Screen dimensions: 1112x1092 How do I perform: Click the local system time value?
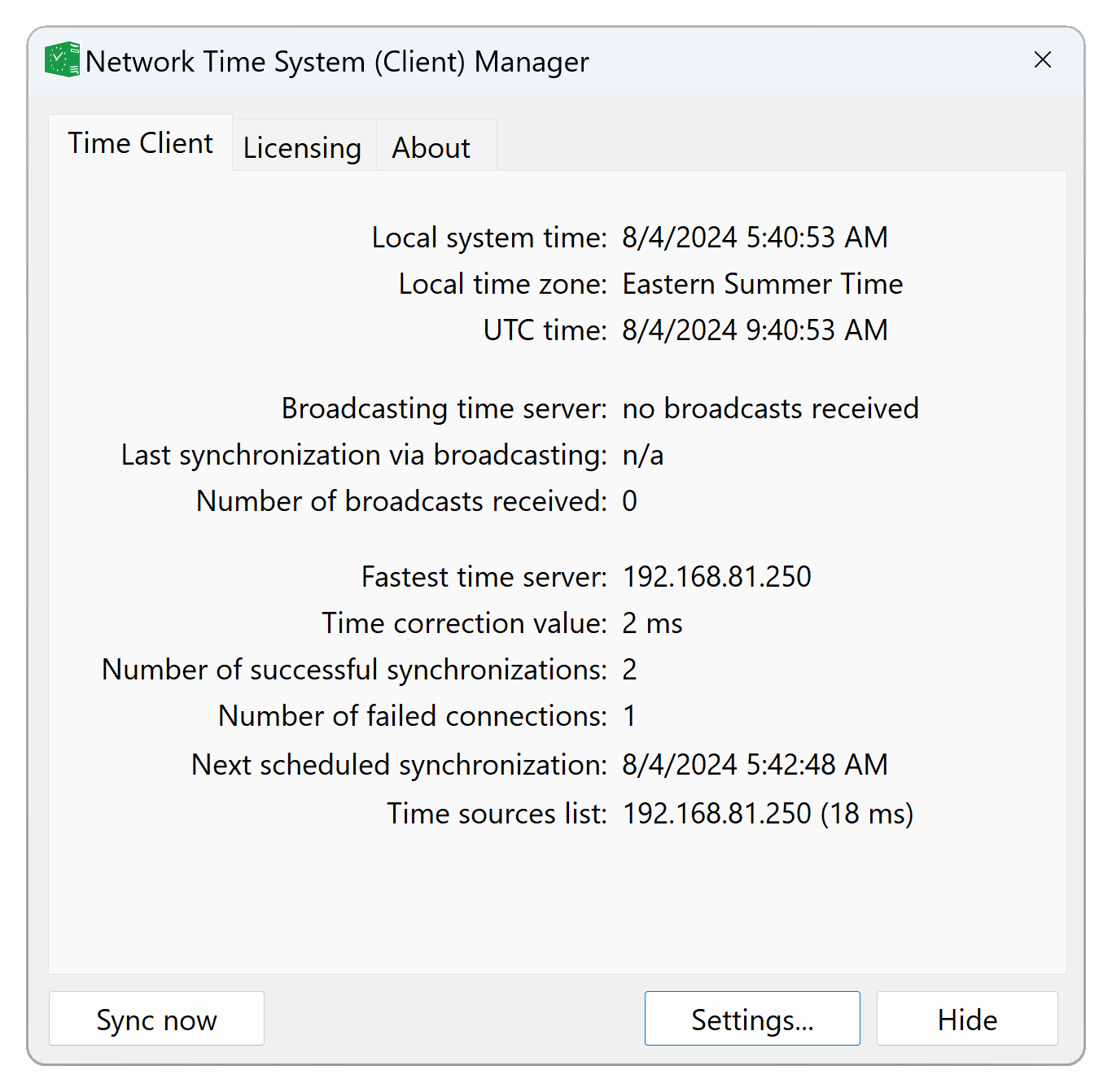[x=755, y=237]
